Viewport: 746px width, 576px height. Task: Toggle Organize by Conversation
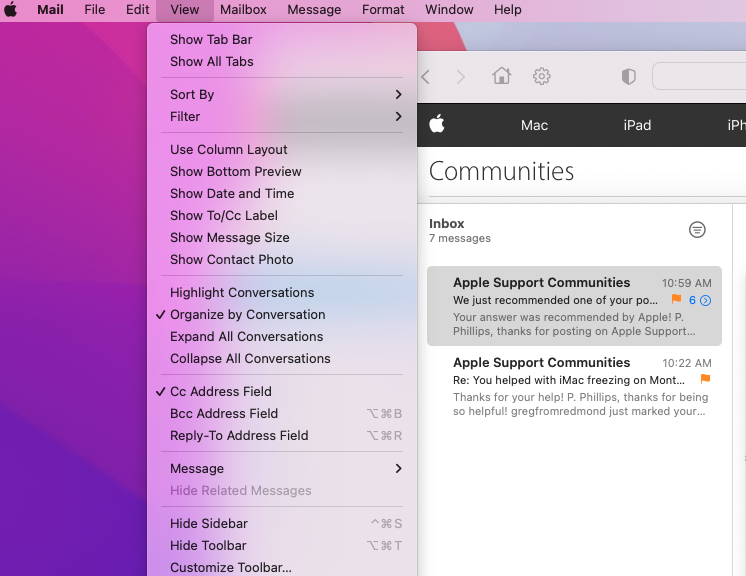(x=282, y=314)
